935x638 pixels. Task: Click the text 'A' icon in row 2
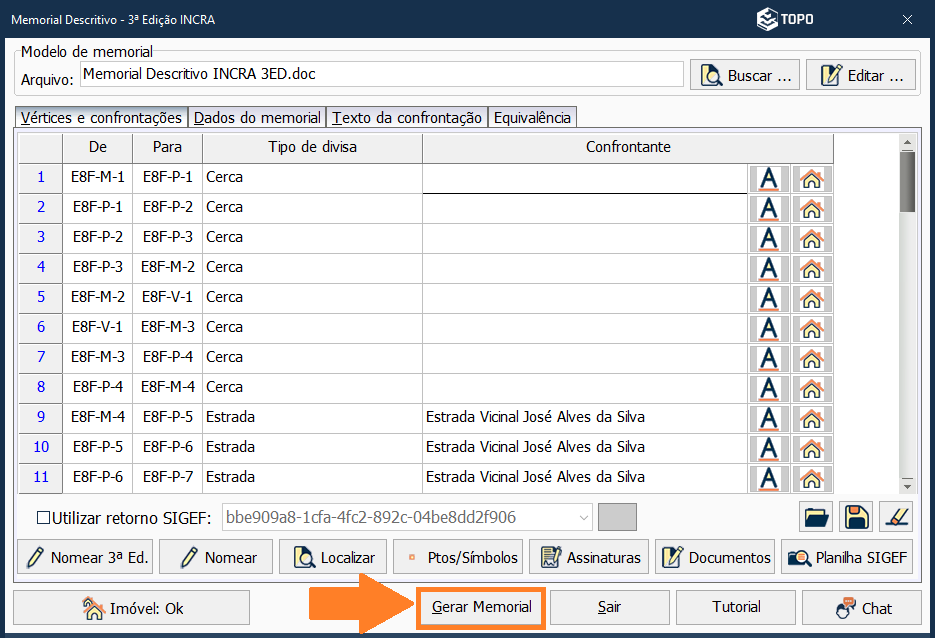769,209
